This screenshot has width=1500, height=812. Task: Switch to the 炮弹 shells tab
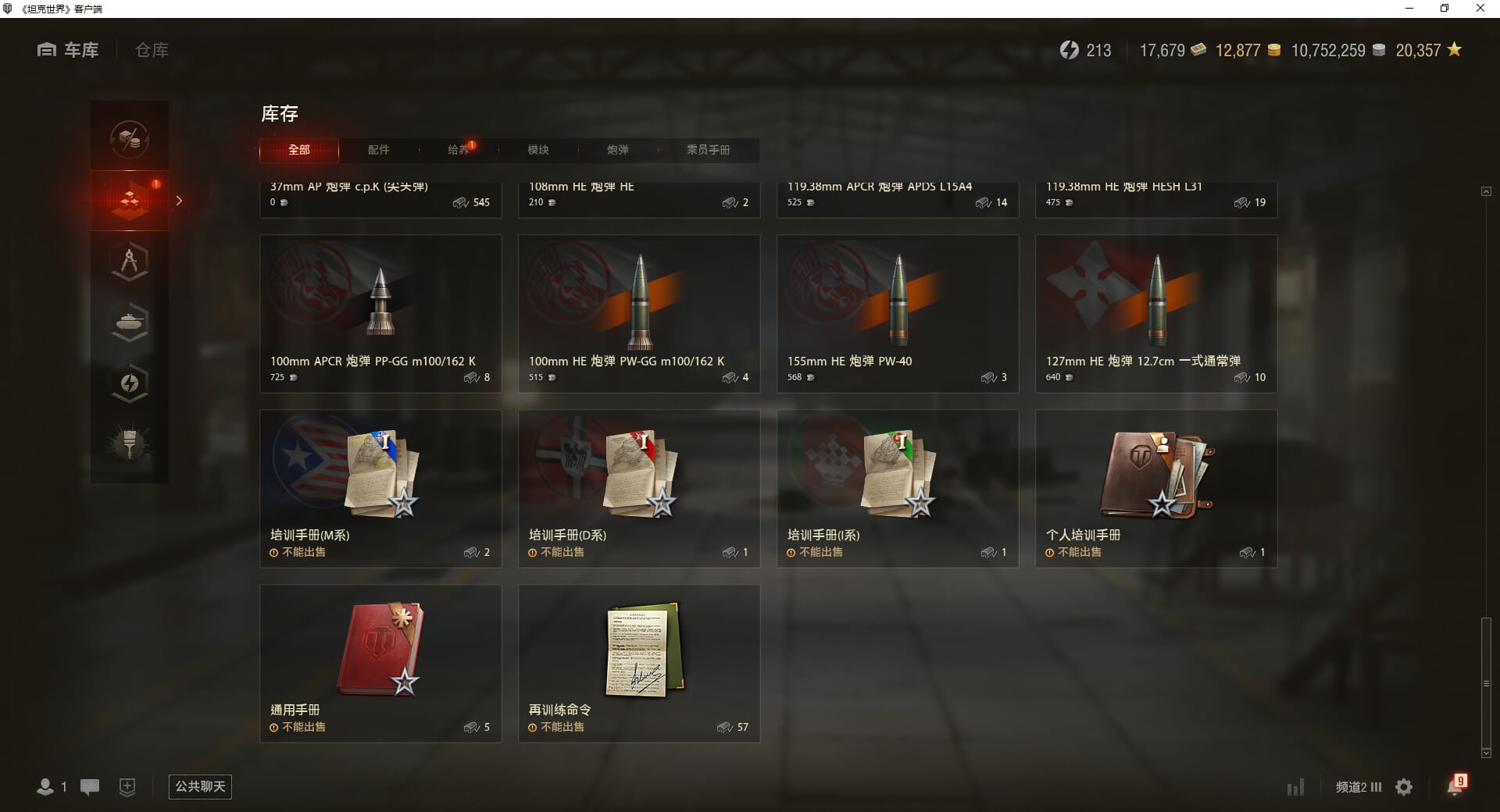tap(617, 150)
